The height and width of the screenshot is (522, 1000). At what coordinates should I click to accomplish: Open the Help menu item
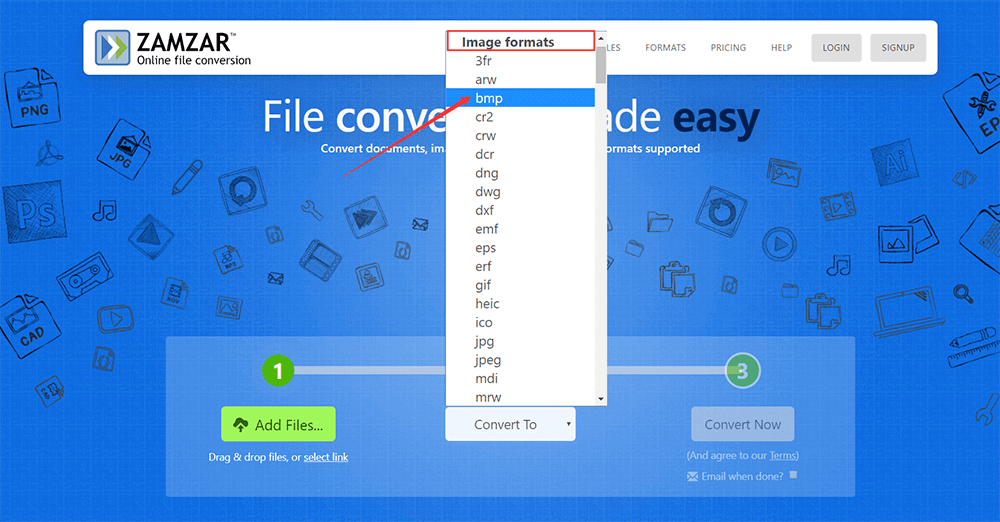coord(781,48)
